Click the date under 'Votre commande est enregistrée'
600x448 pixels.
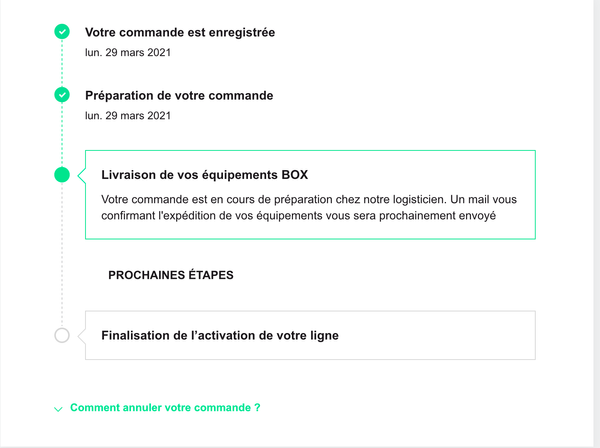(128, 52)
